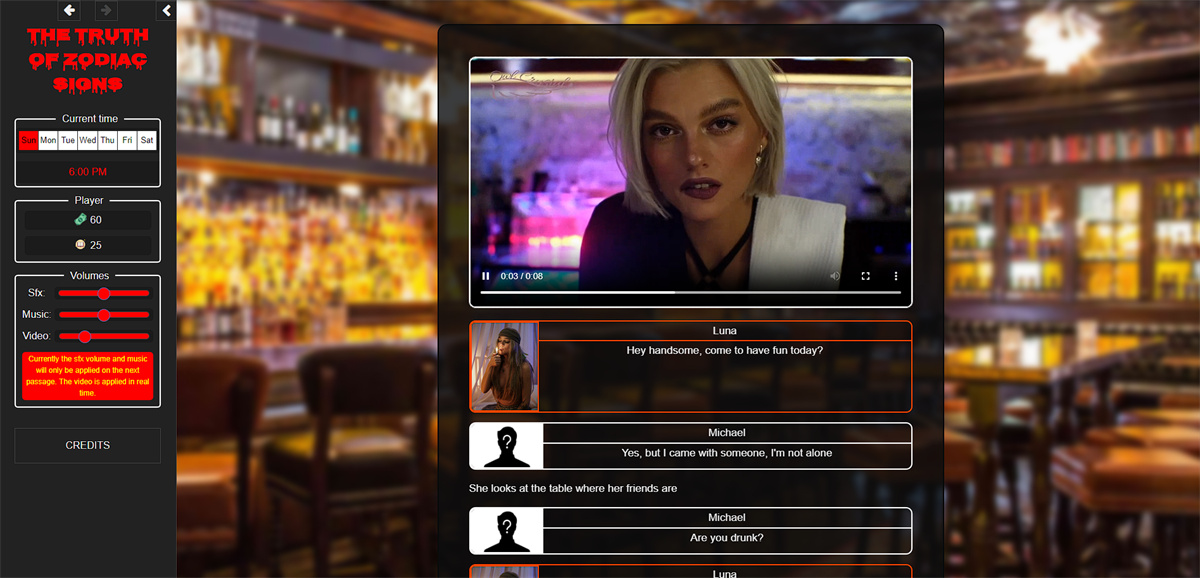The height and width of the screenshot is (578, 1200).
Task: Go back with the left arrow button
Action: pyautogui.click(x=69, y=11)
